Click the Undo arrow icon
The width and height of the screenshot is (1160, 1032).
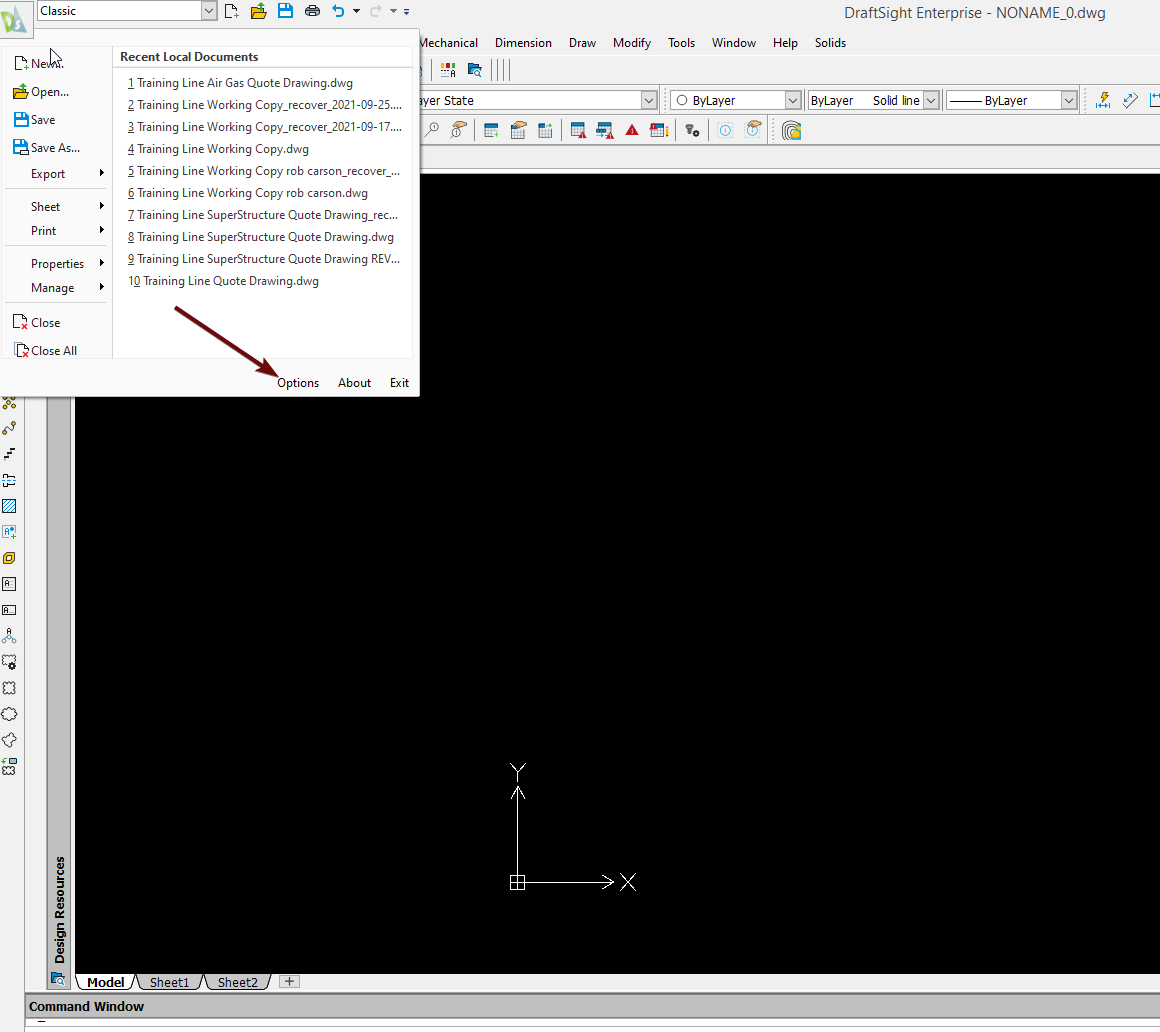338,11
